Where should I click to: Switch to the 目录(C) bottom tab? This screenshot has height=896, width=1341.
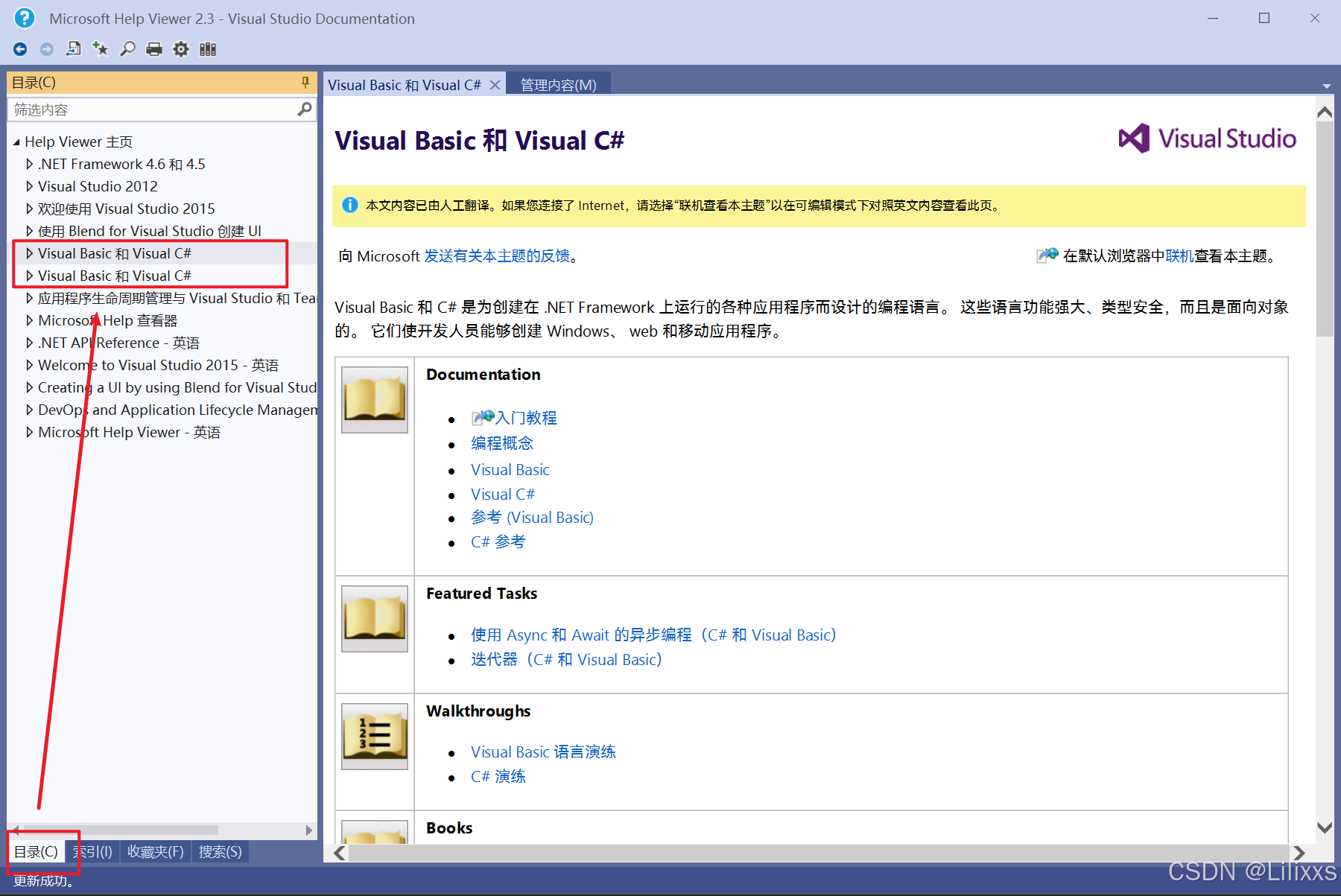(x=36, y=851)
